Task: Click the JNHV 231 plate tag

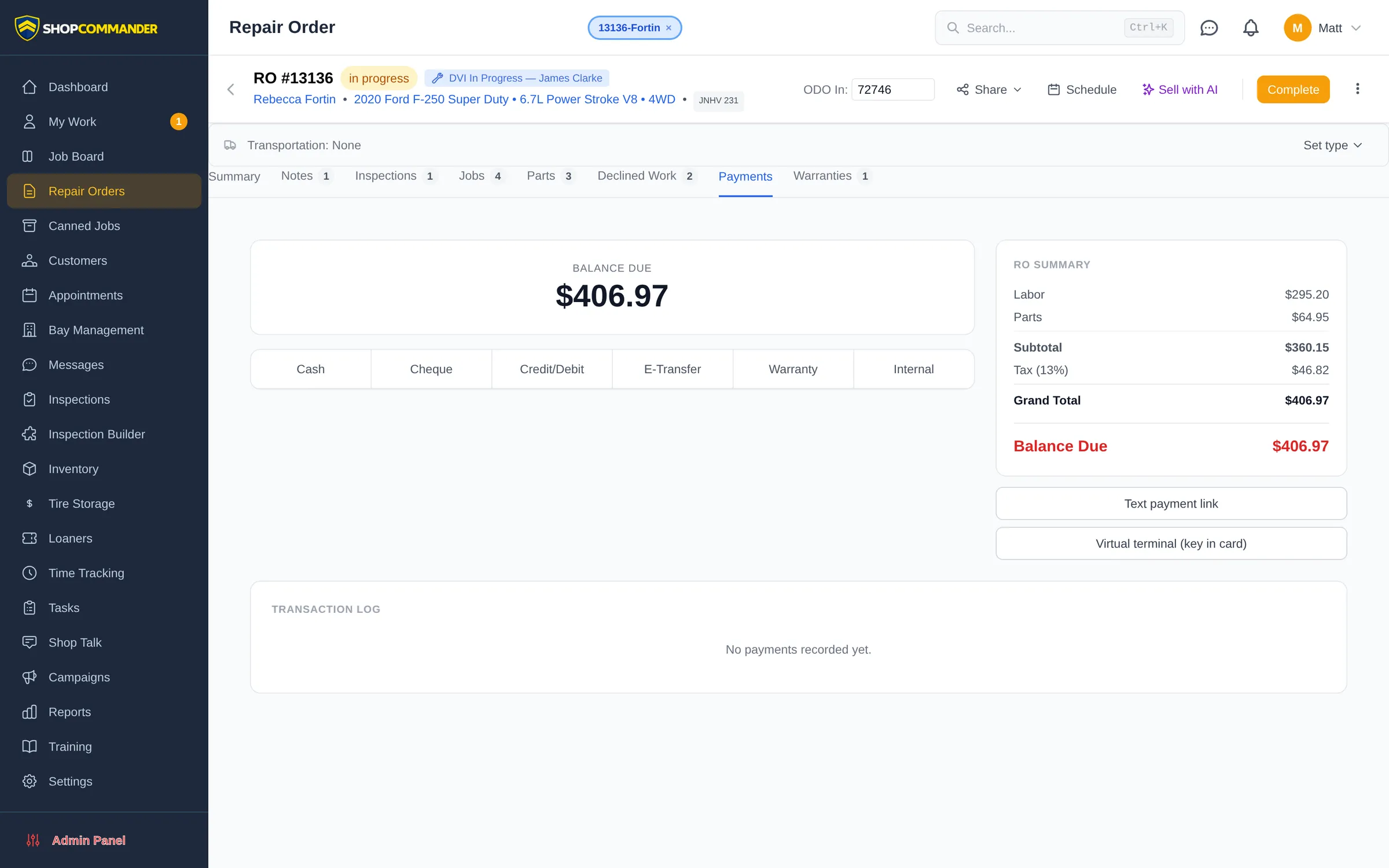Action: point(718,101)
